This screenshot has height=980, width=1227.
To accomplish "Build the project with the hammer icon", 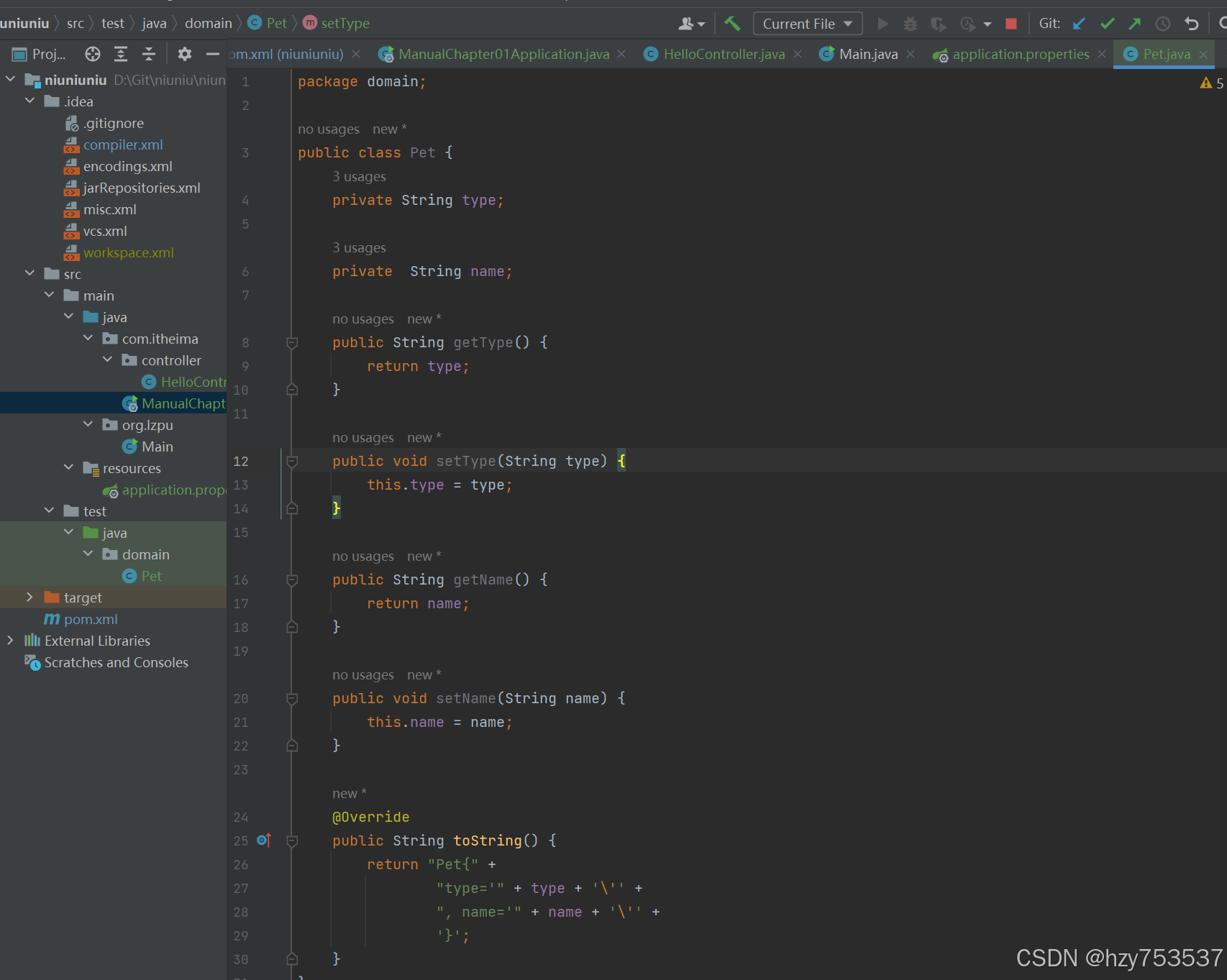I will pyautogui.click(x=732, y=23).
